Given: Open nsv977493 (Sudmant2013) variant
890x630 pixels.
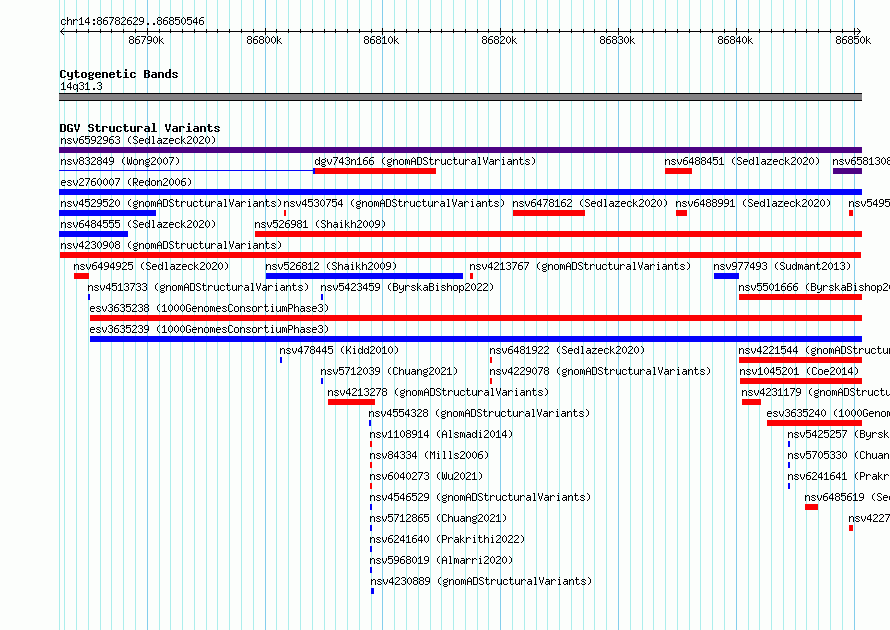Looking at the screenshot, I should [782, 266].
